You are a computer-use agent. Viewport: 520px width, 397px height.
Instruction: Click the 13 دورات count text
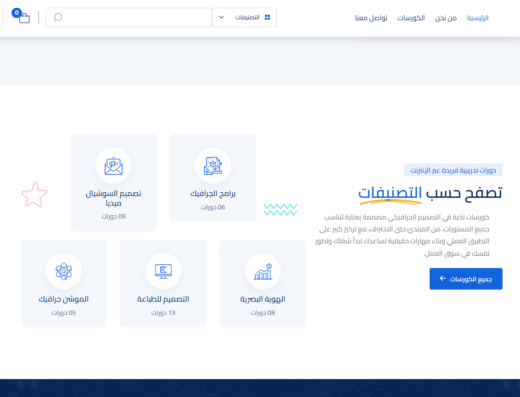163,313
